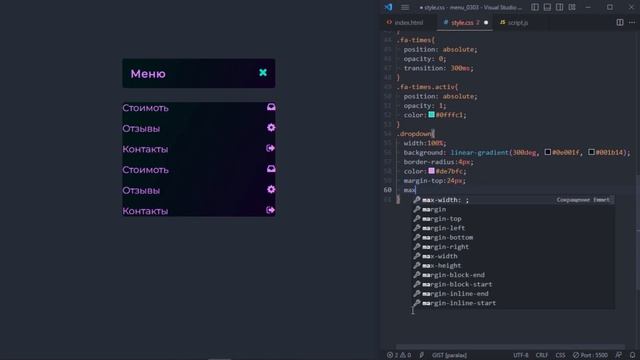Toggle the secondary side bar layout icon
Viewport: 640px width, 360px height.
(560, 7)
